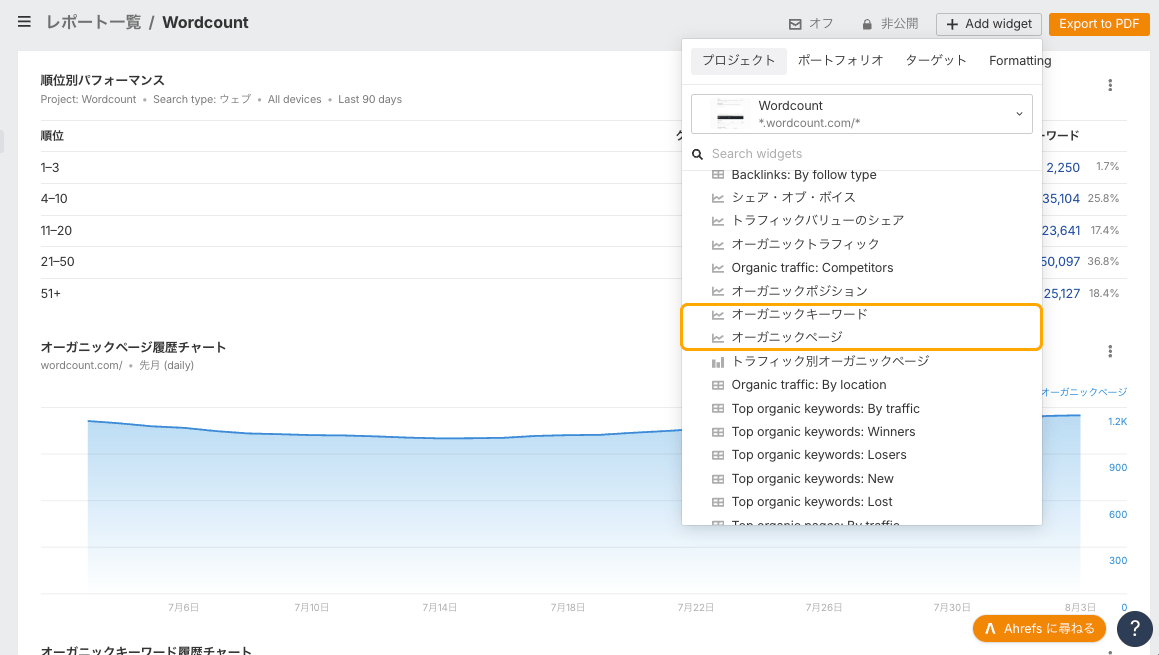Select Top organic keywords: Losers
Screen dimensions: 1159x655
[x=818, y=455]
